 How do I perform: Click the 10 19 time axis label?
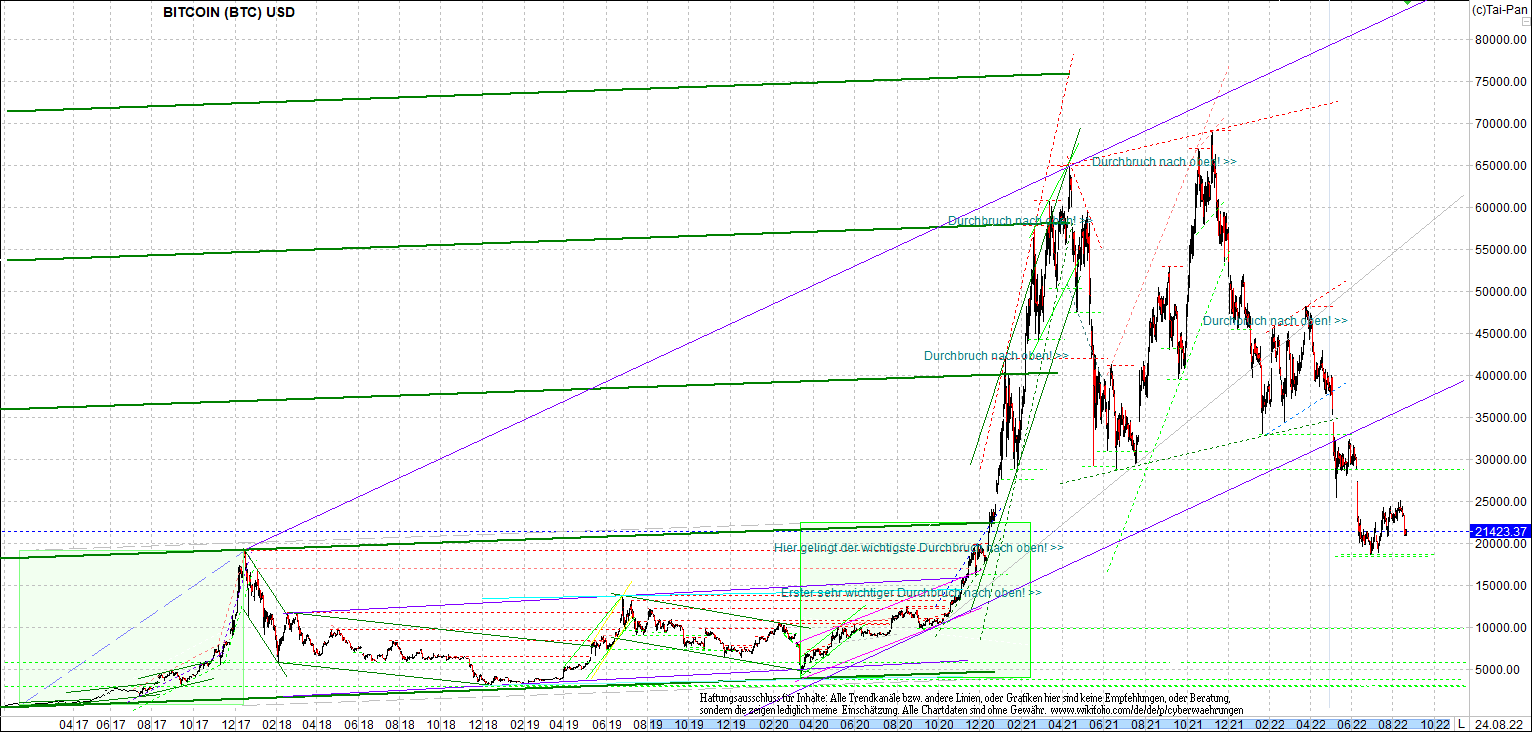click(x=691, y=724)
